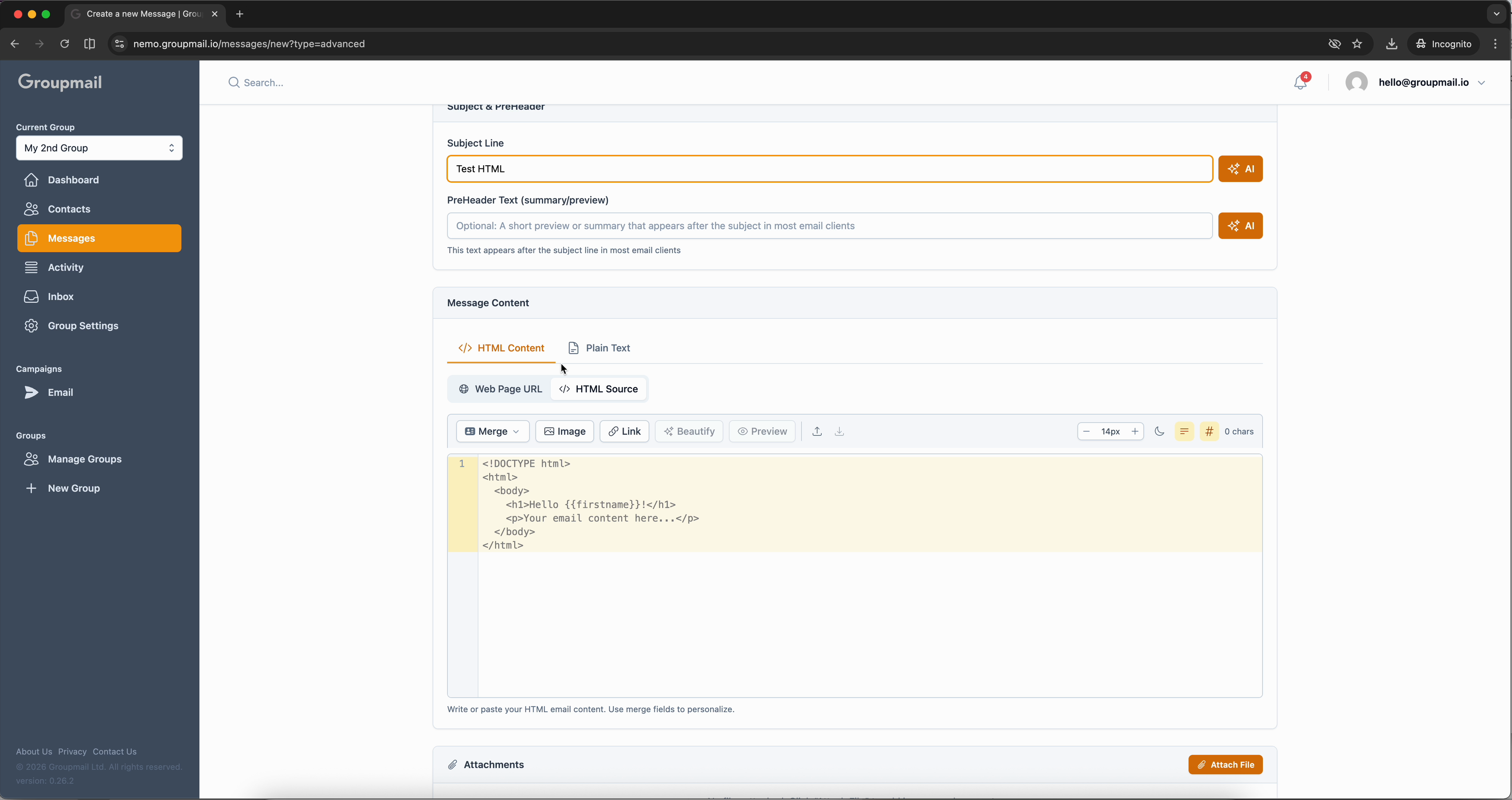This screenshot has height=800, width=1512.
Task: Open the hello@groupmail.io account menu
Action: pyautogui.click(x=1423, y=83)
